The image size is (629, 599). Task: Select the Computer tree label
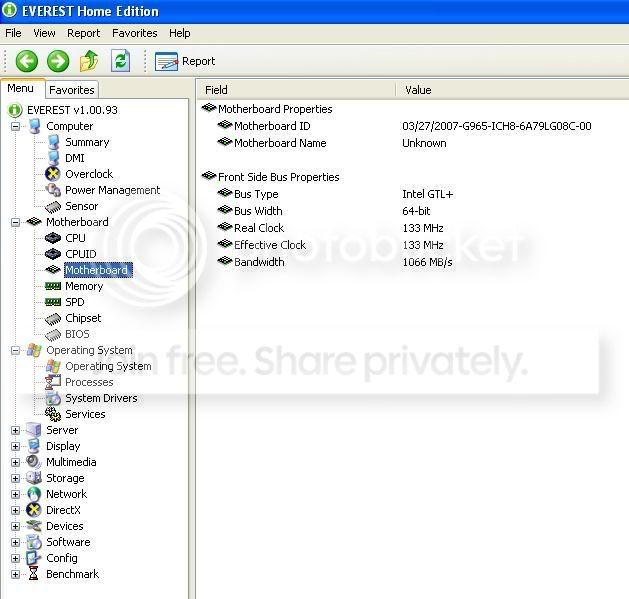point(69,126)
